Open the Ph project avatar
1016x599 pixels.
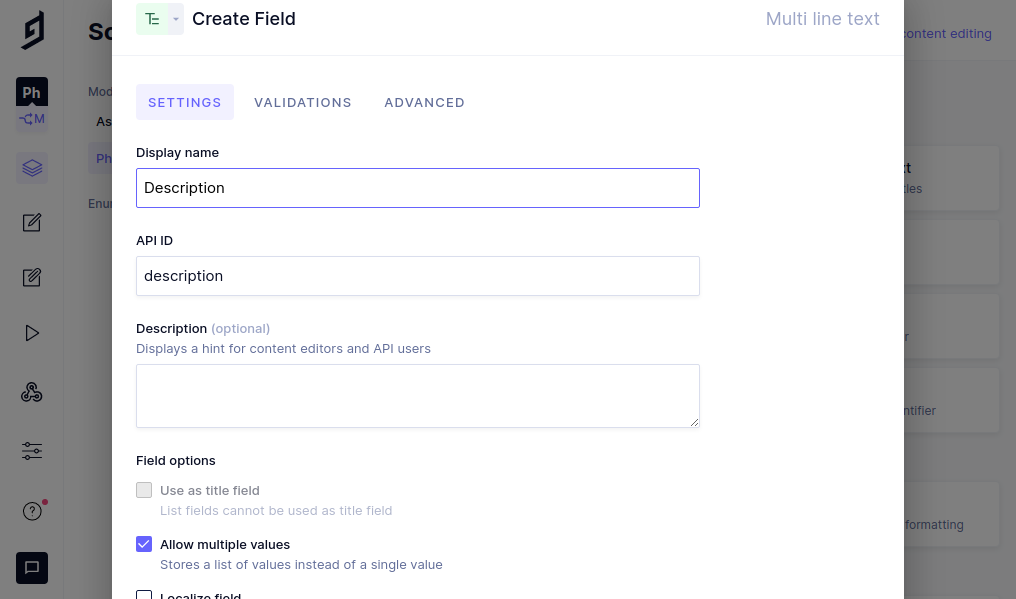point(32,92)
